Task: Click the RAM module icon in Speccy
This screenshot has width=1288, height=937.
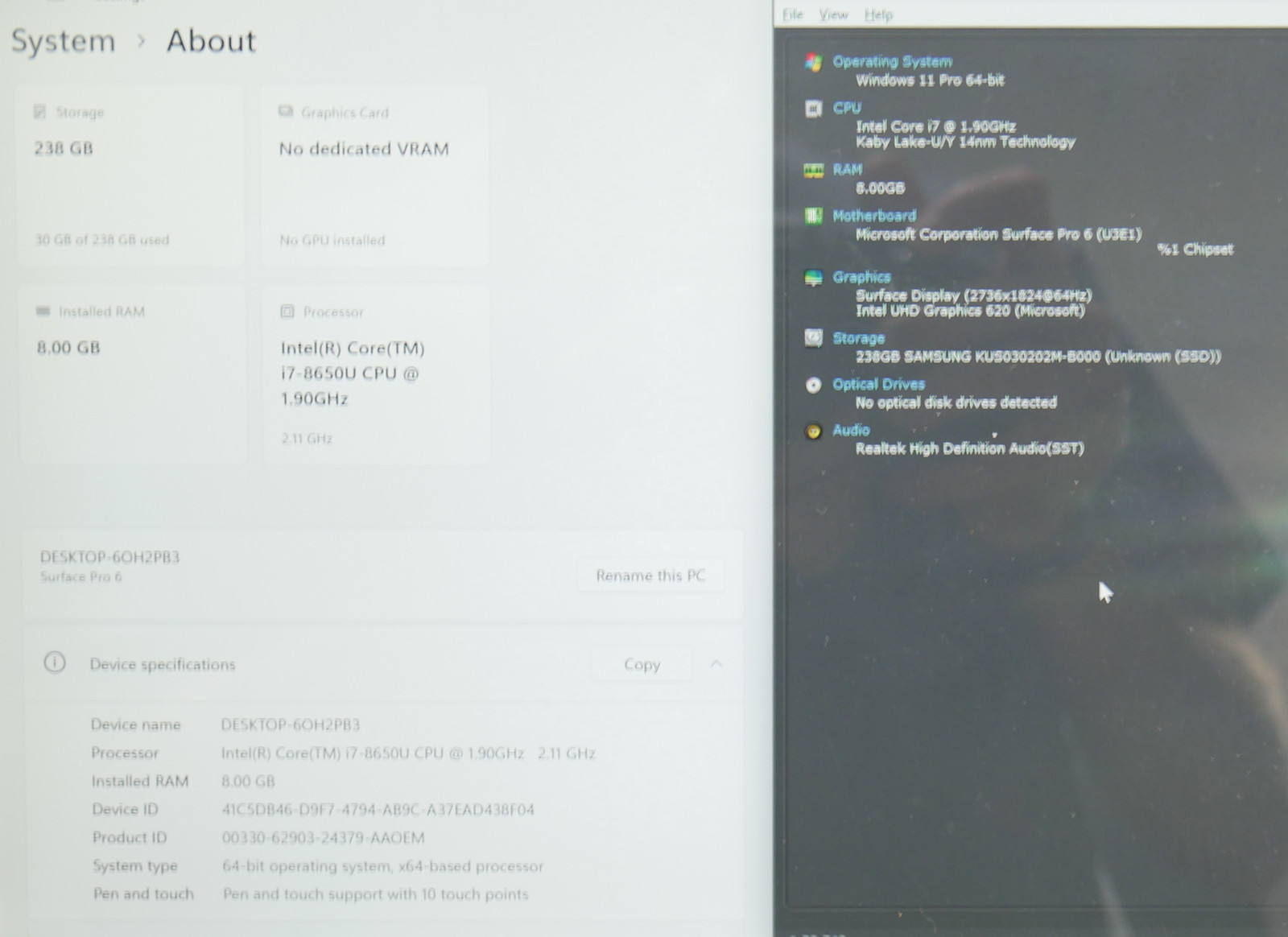Action: 814,170
